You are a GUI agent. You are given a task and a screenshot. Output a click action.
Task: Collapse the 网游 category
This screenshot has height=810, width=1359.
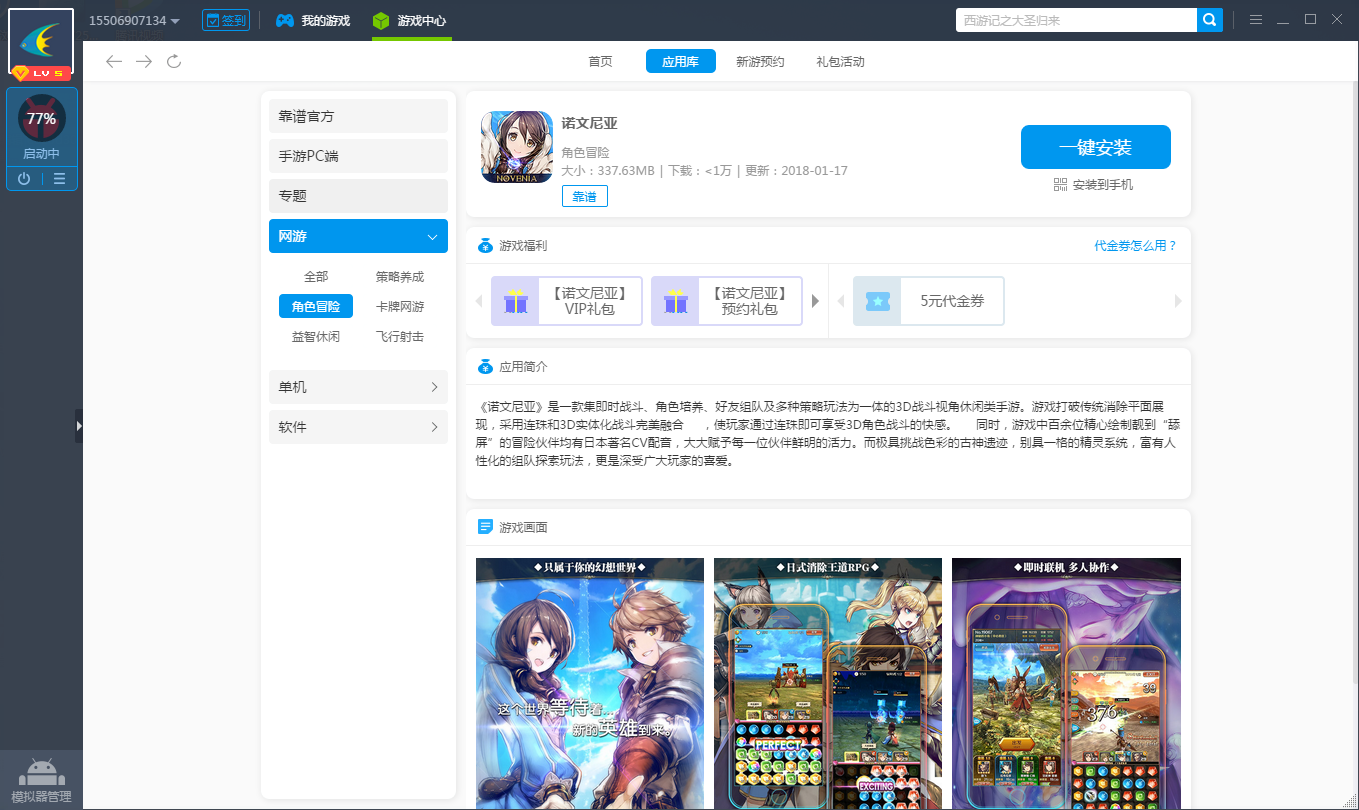[358, 236]
